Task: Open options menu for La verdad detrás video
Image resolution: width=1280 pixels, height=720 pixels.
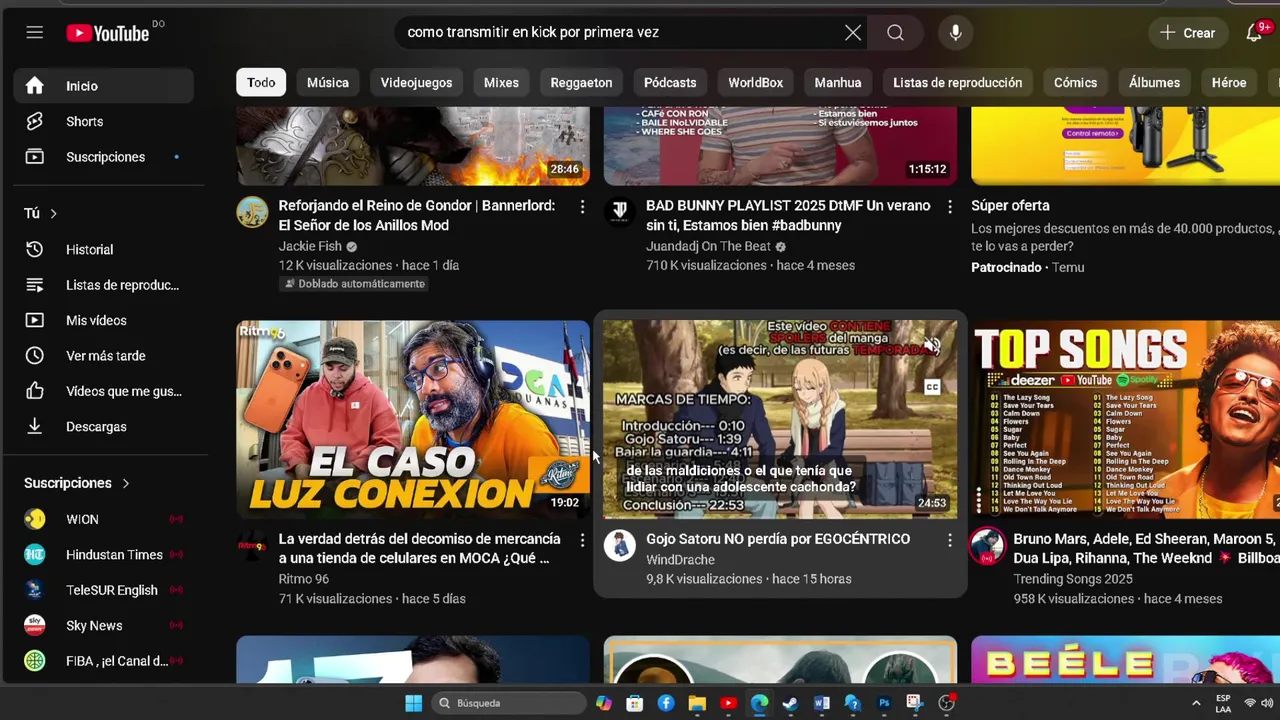Action: pyautogui.click(x=582, y=540)
